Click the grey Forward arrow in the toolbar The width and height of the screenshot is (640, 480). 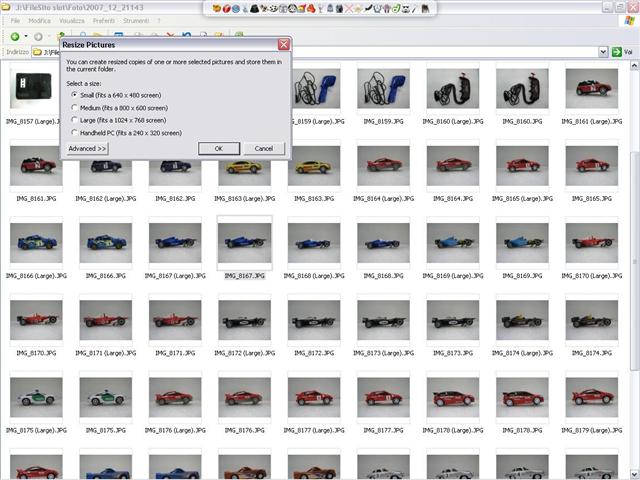coord(38,37)
